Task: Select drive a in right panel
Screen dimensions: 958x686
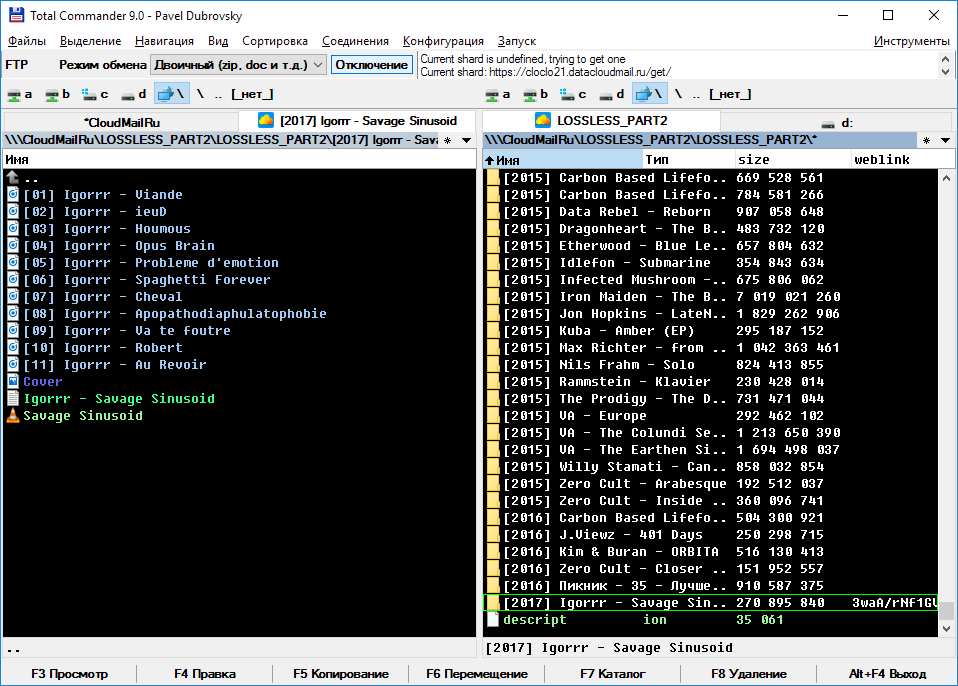Action: [x=497, y=94]
